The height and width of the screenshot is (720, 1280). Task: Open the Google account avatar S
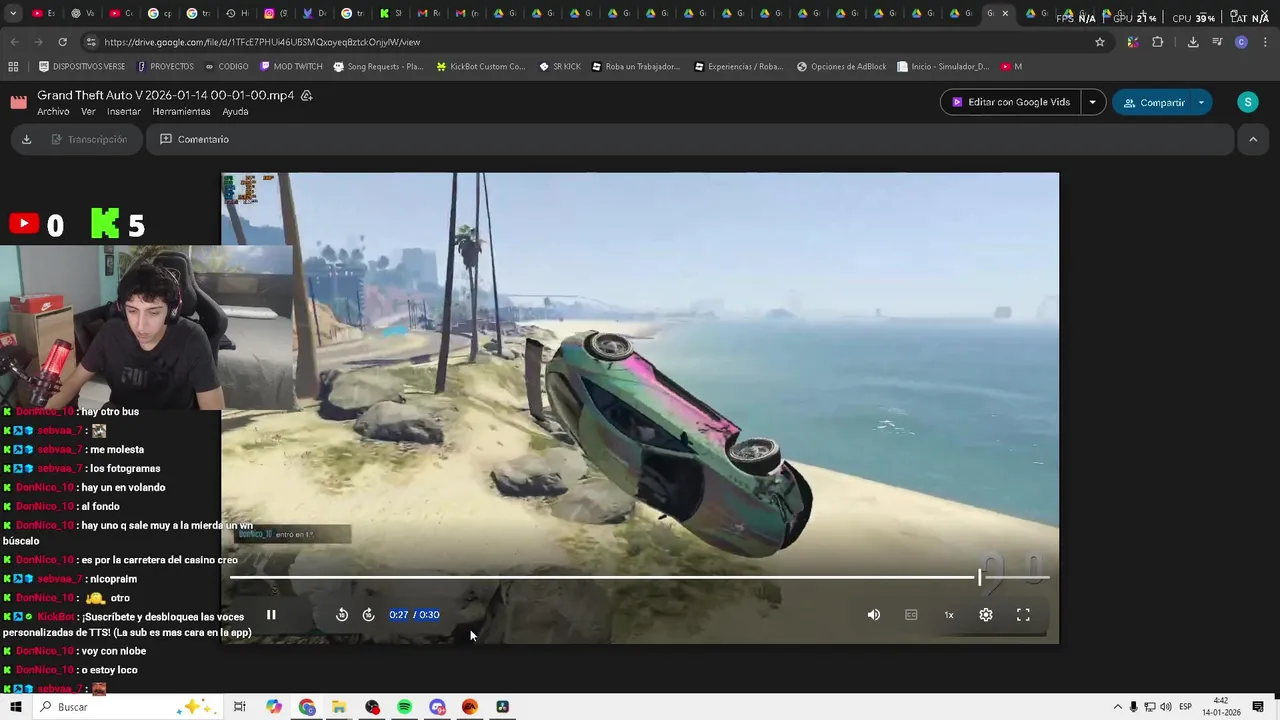pyautogui.click(x=1247, y=102)
